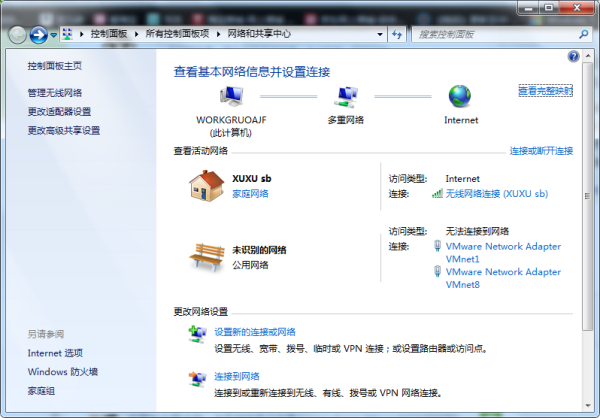Click the scrollbar up arrow
This screenshot has width=600, height=418.
click(588, 56)
